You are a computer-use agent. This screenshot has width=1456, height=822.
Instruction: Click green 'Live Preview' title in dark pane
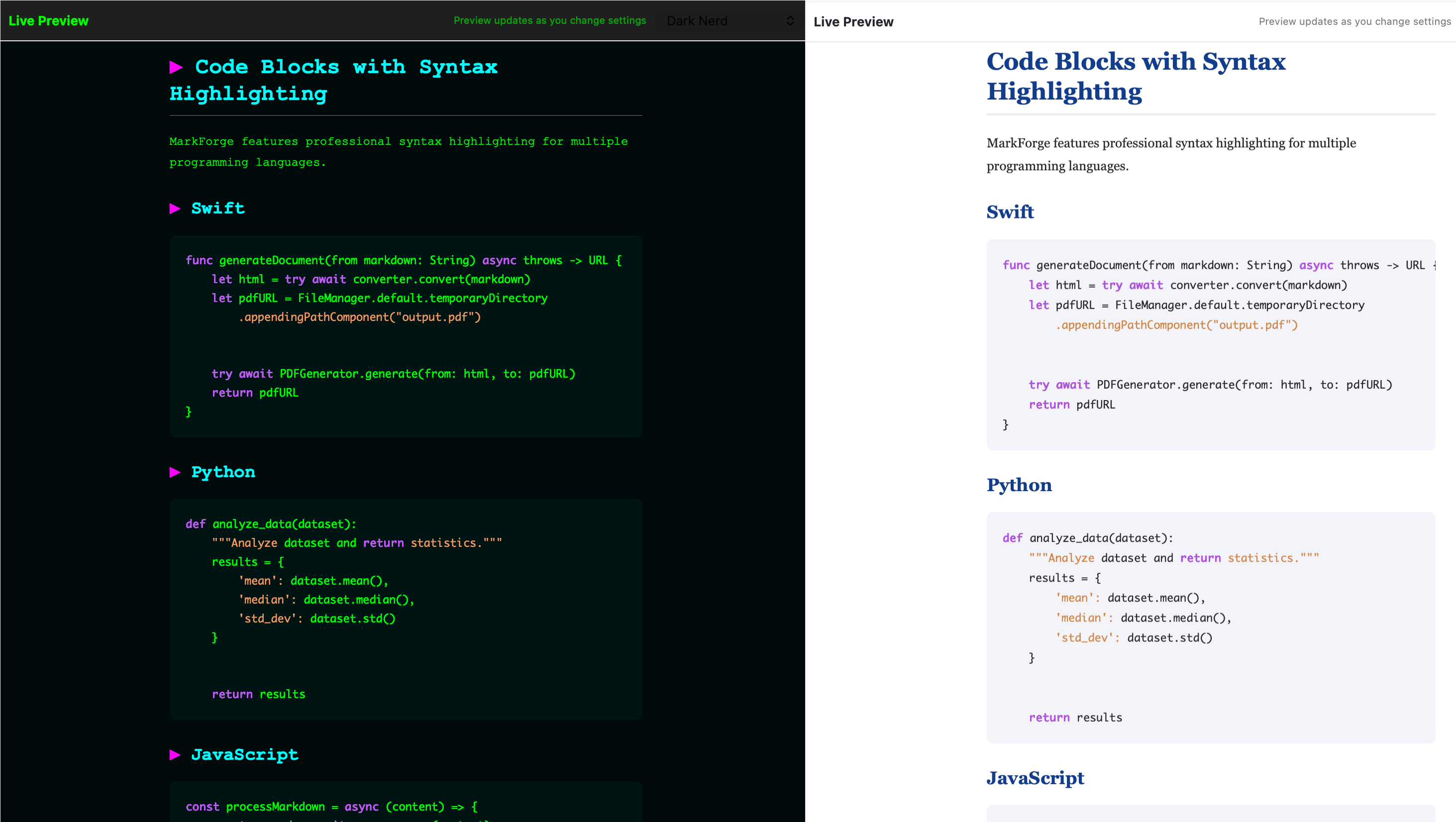49,21
